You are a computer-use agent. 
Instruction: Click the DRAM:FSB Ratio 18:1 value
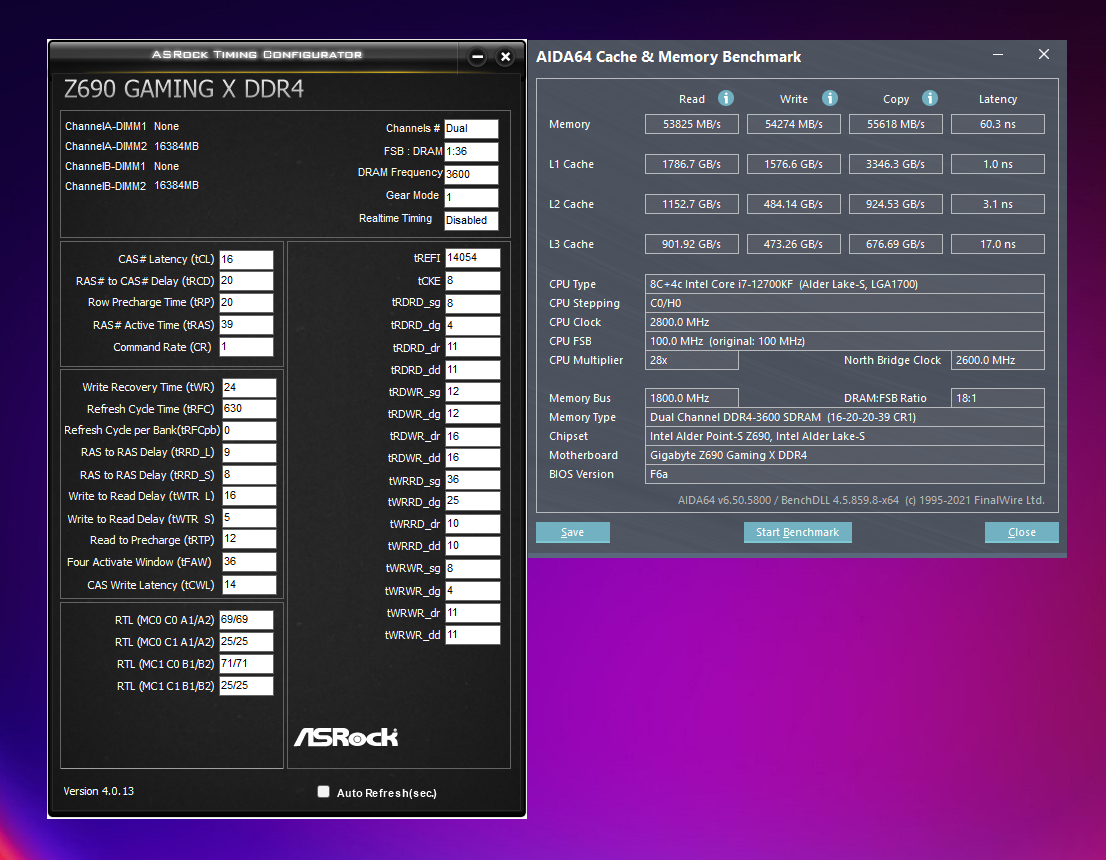(997, 398)
